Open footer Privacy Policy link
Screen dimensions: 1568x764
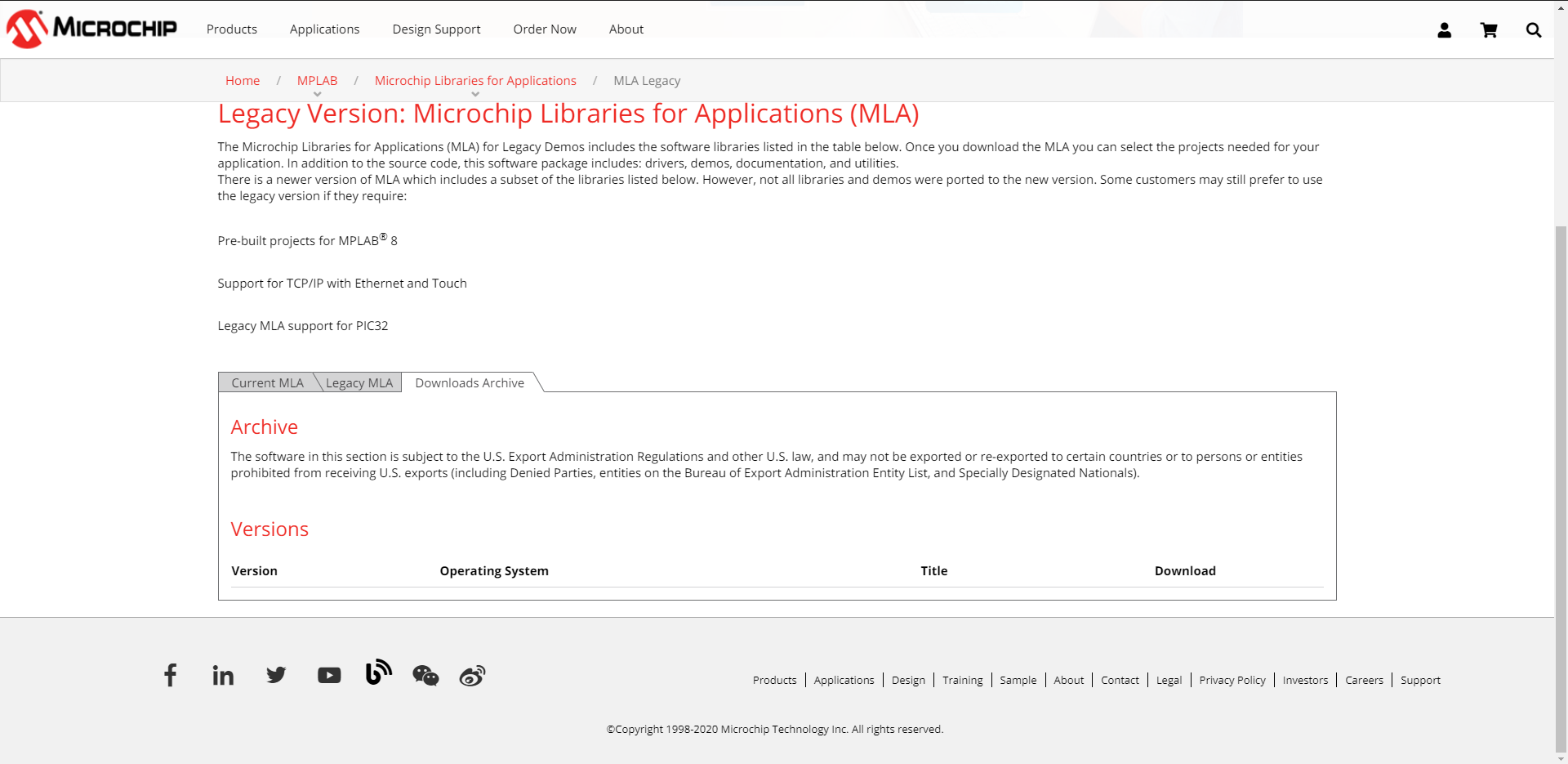[x=1232, y=680]
